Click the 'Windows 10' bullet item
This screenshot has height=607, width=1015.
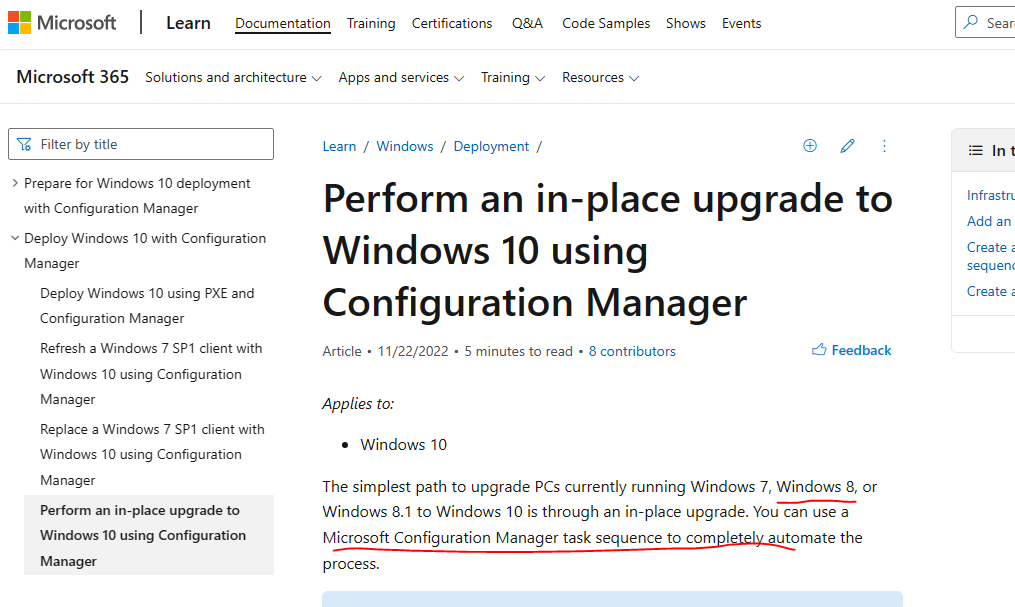[403, 445]
